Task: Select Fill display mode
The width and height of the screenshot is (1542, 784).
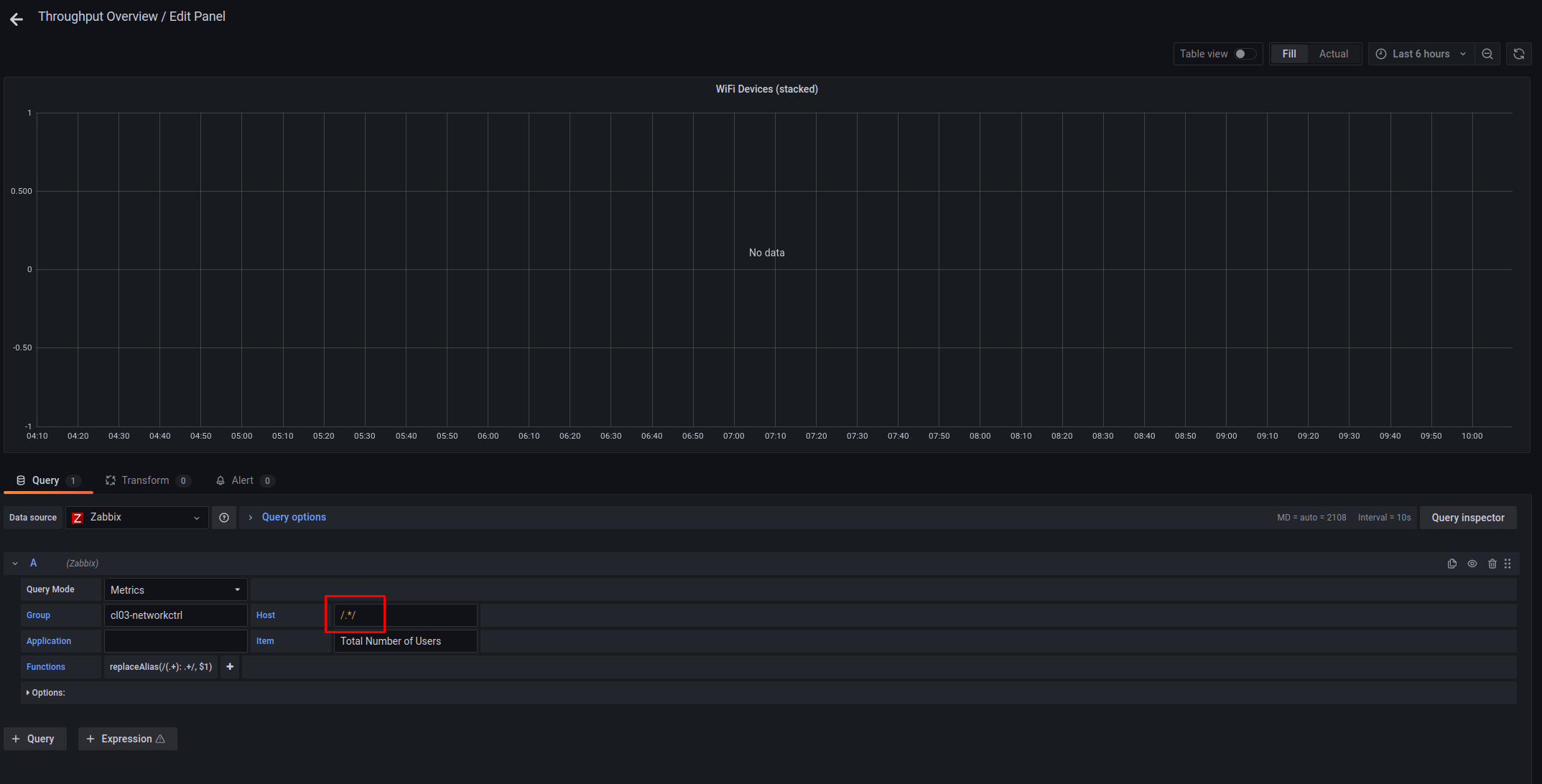Action: pyautogui.click(x=1289, y=53)
